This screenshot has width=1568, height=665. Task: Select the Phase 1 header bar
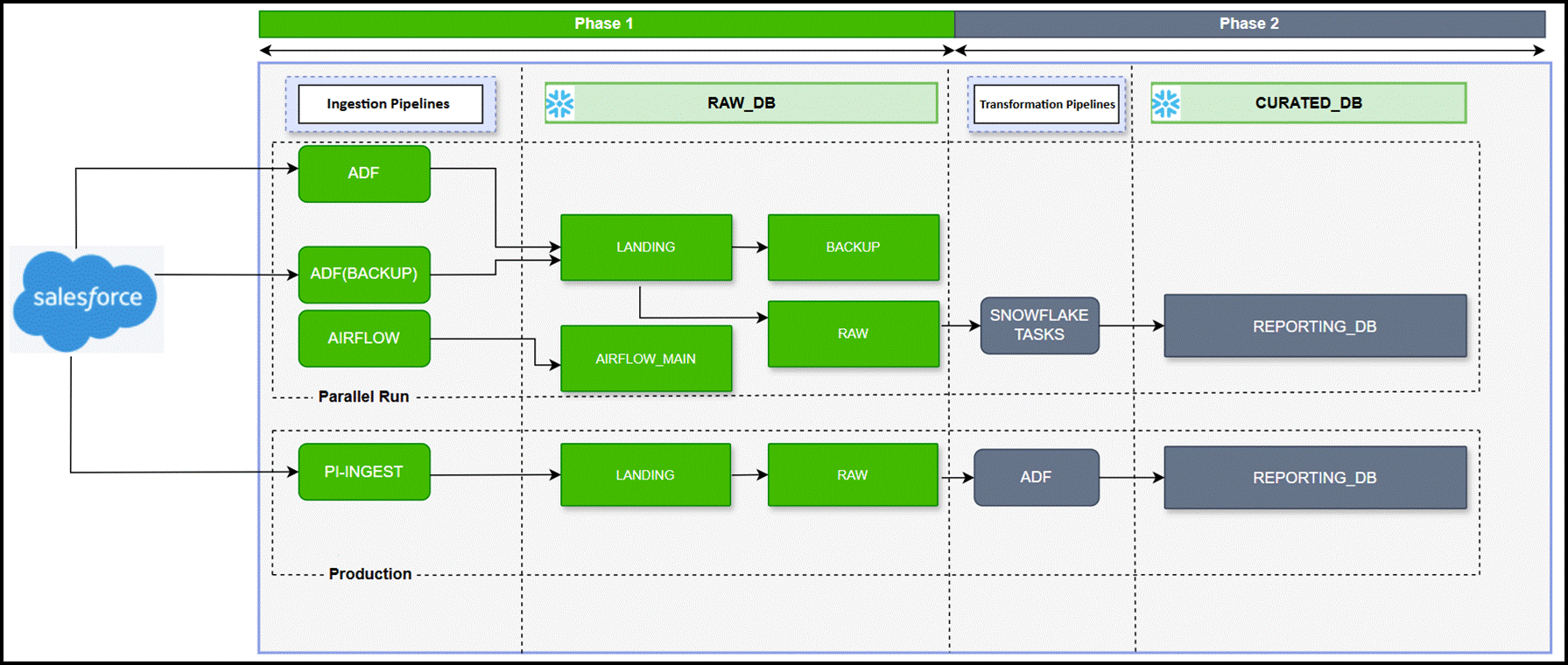(x=606, y=24)
